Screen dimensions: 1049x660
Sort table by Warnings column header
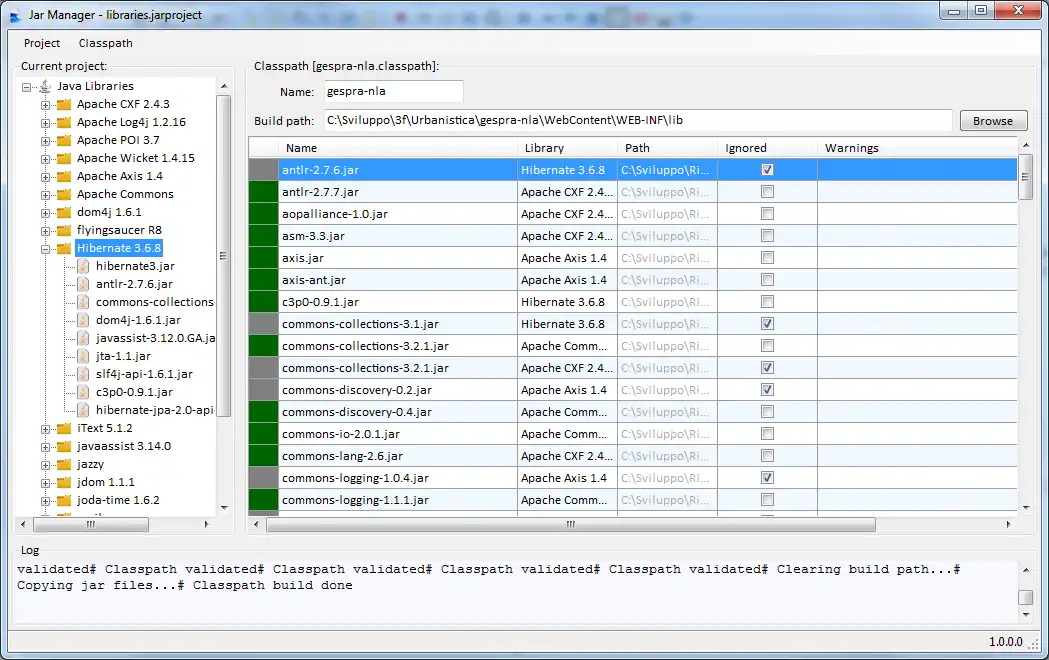[917, 148]
